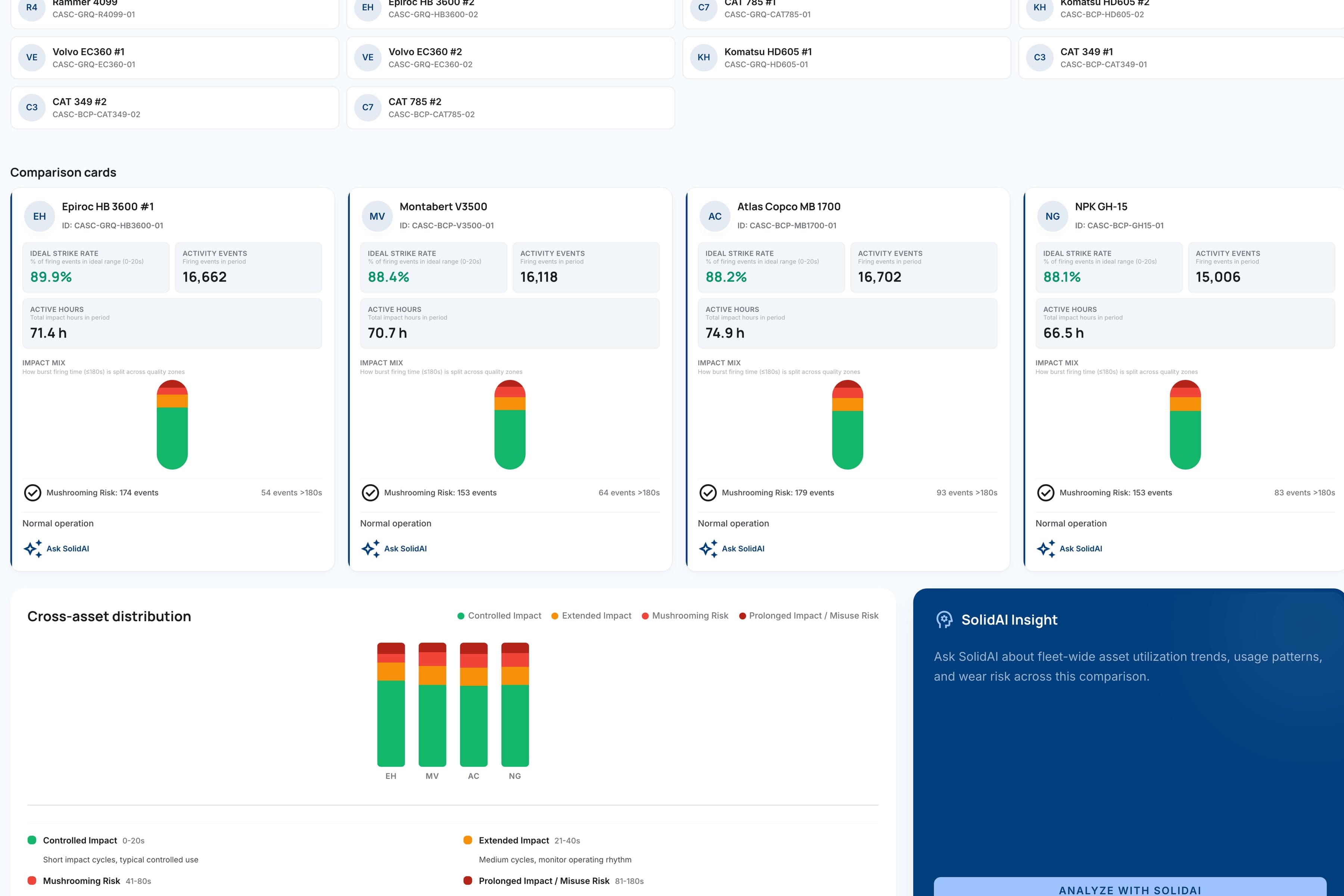Click the 70.7 h active hours value
1344x896 pixels.
pyautogui.click(x=388, y=333)
